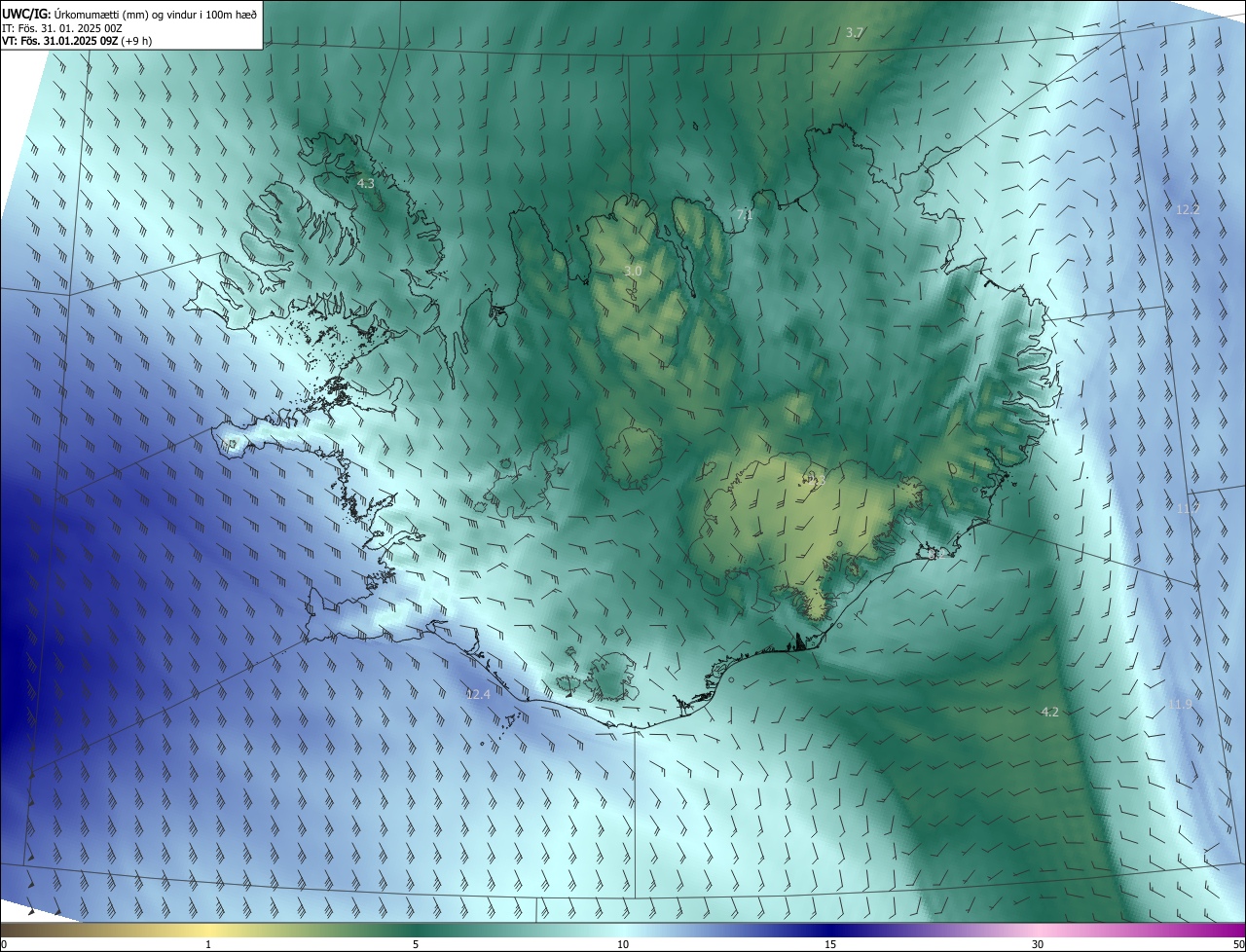1246x952 pixels.
Task: Click the 4.3 value label in Westfjords
Action: point(366,183)
